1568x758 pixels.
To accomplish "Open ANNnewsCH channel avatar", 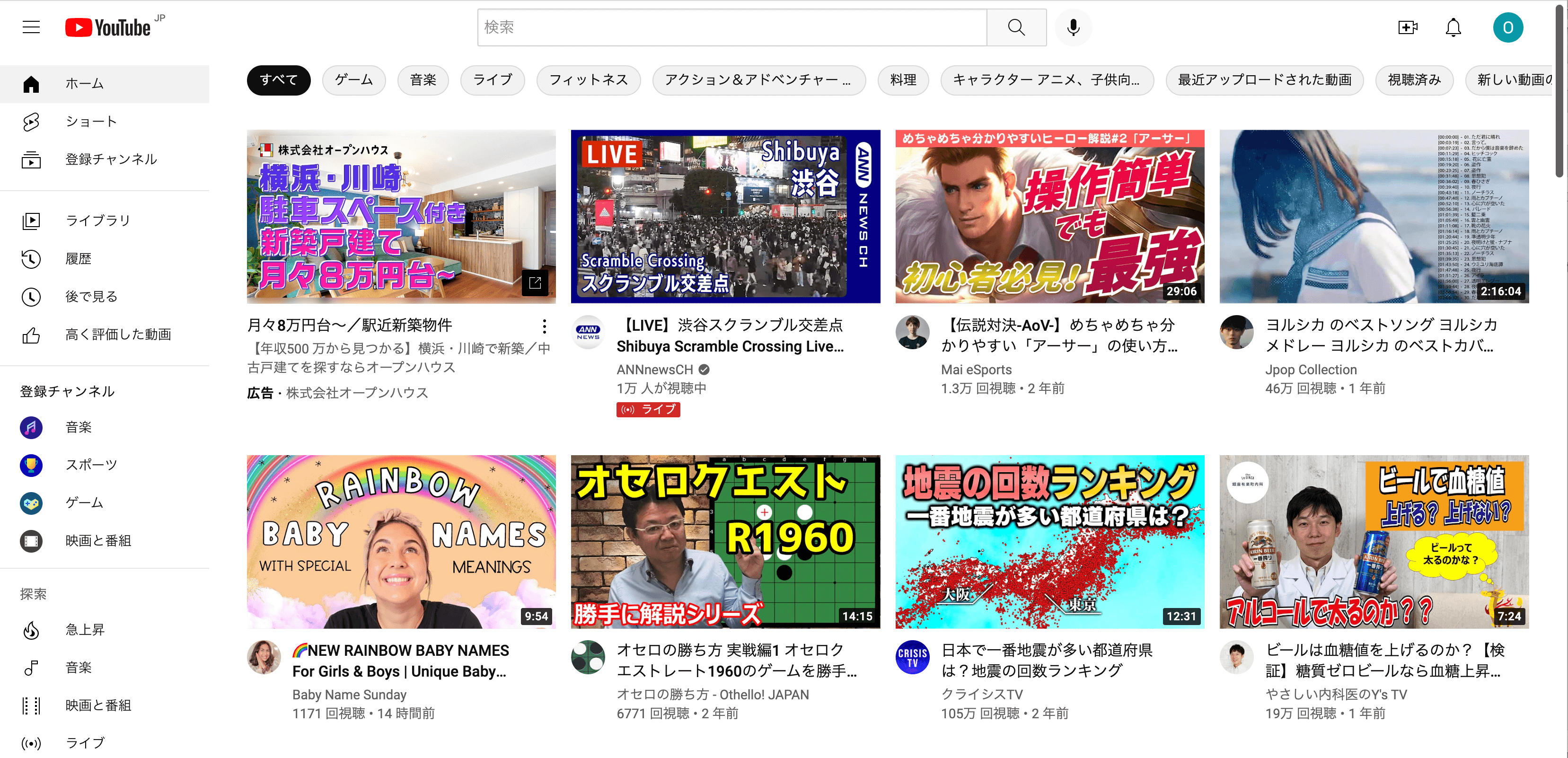I will click(588, 332).
